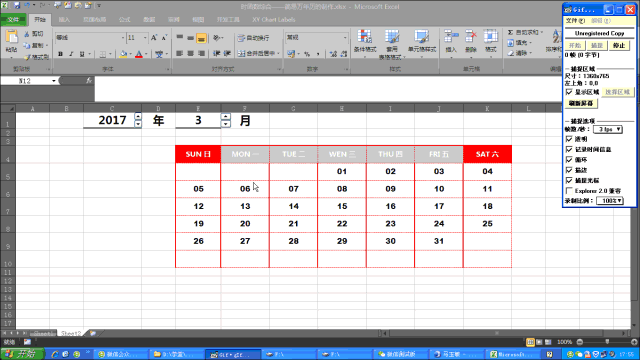Align cell text to the left

point(180,53)
